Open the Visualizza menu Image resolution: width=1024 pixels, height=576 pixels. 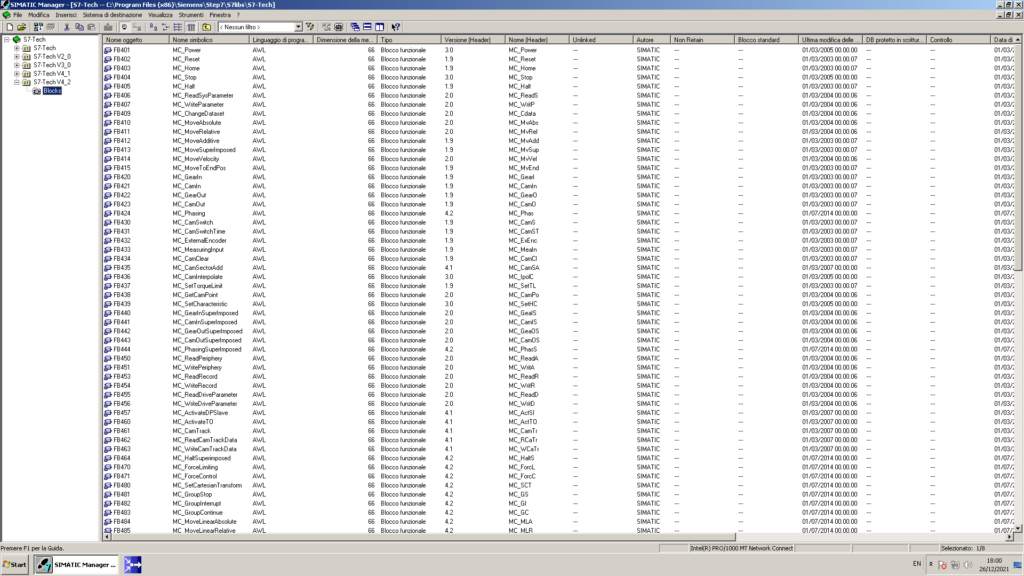pos(160,15)
